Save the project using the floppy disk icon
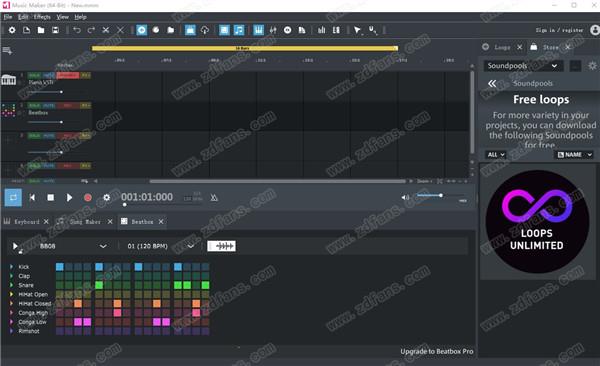600x366 pixels. click(x=55, y=30)
